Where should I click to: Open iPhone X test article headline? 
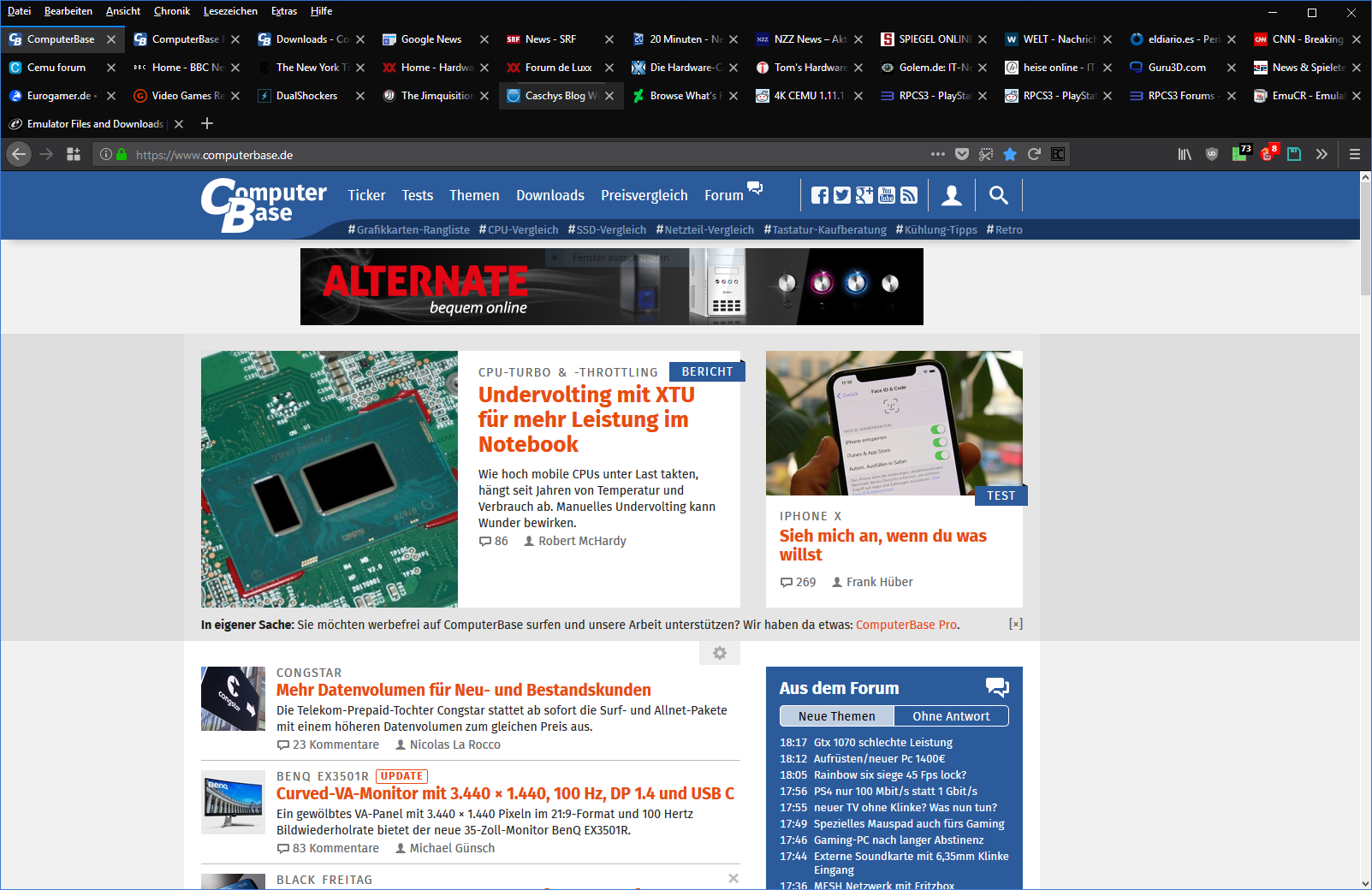882,545
